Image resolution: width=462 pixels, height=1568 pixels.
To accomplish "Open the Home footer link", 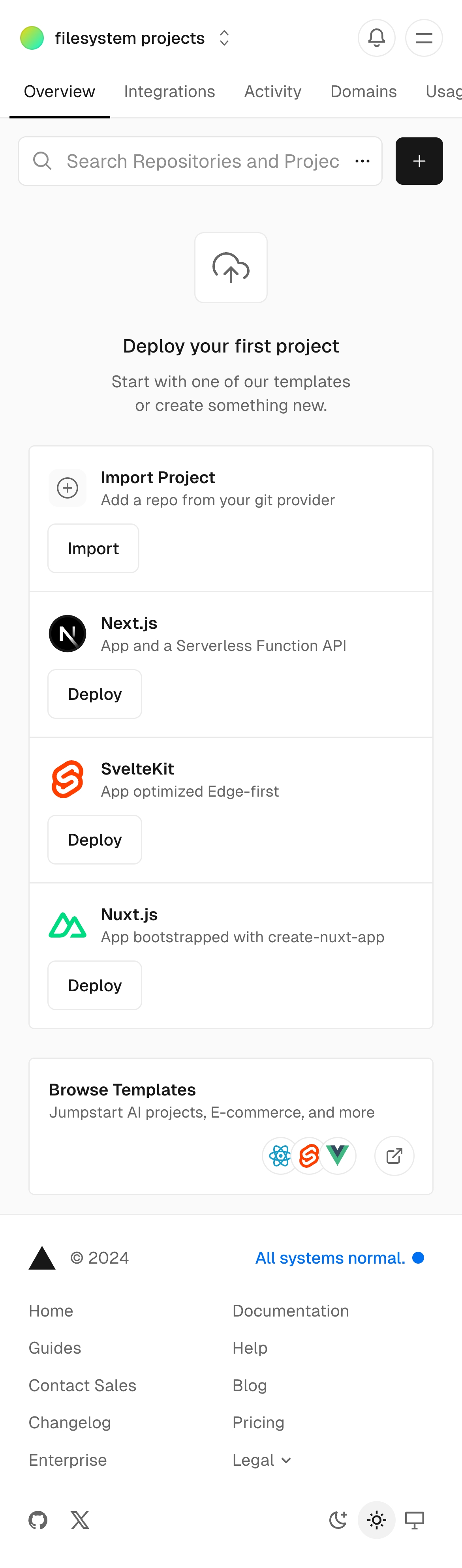I will click(51, 1311).
